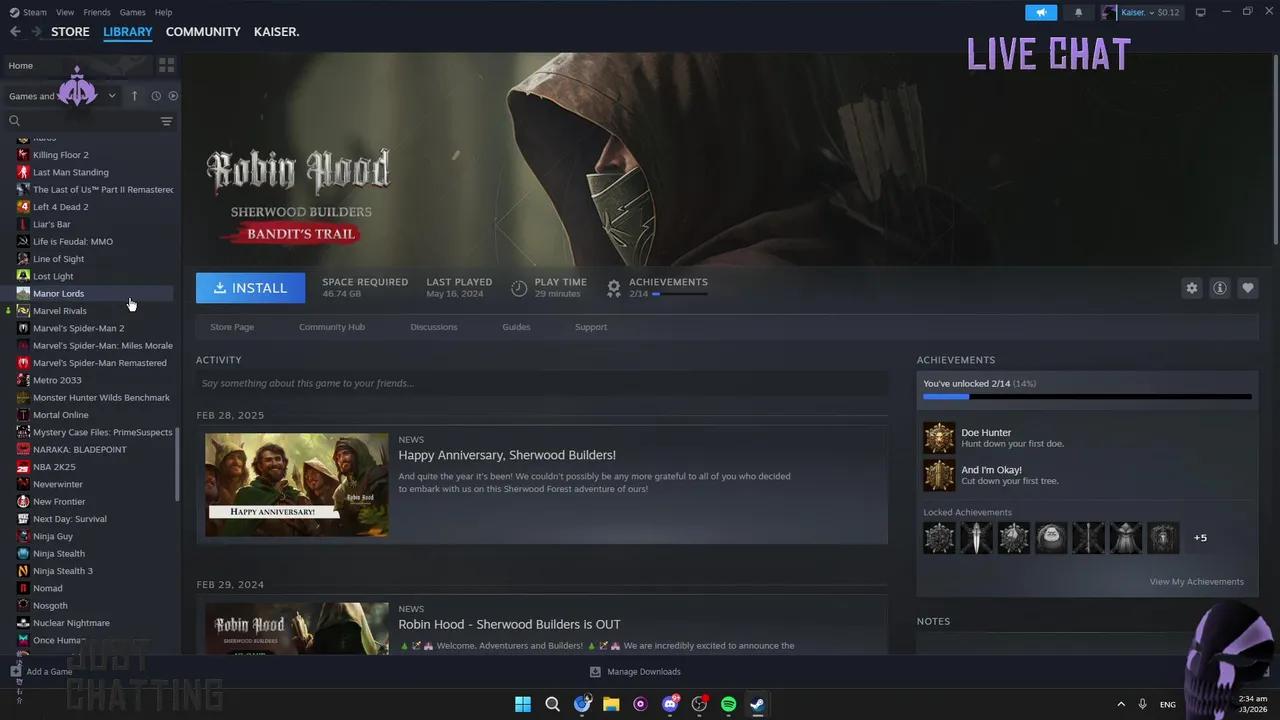Open the notifications bell
The width and height of the screenshot is (1280, 720).
click(x=1078, y=12)
